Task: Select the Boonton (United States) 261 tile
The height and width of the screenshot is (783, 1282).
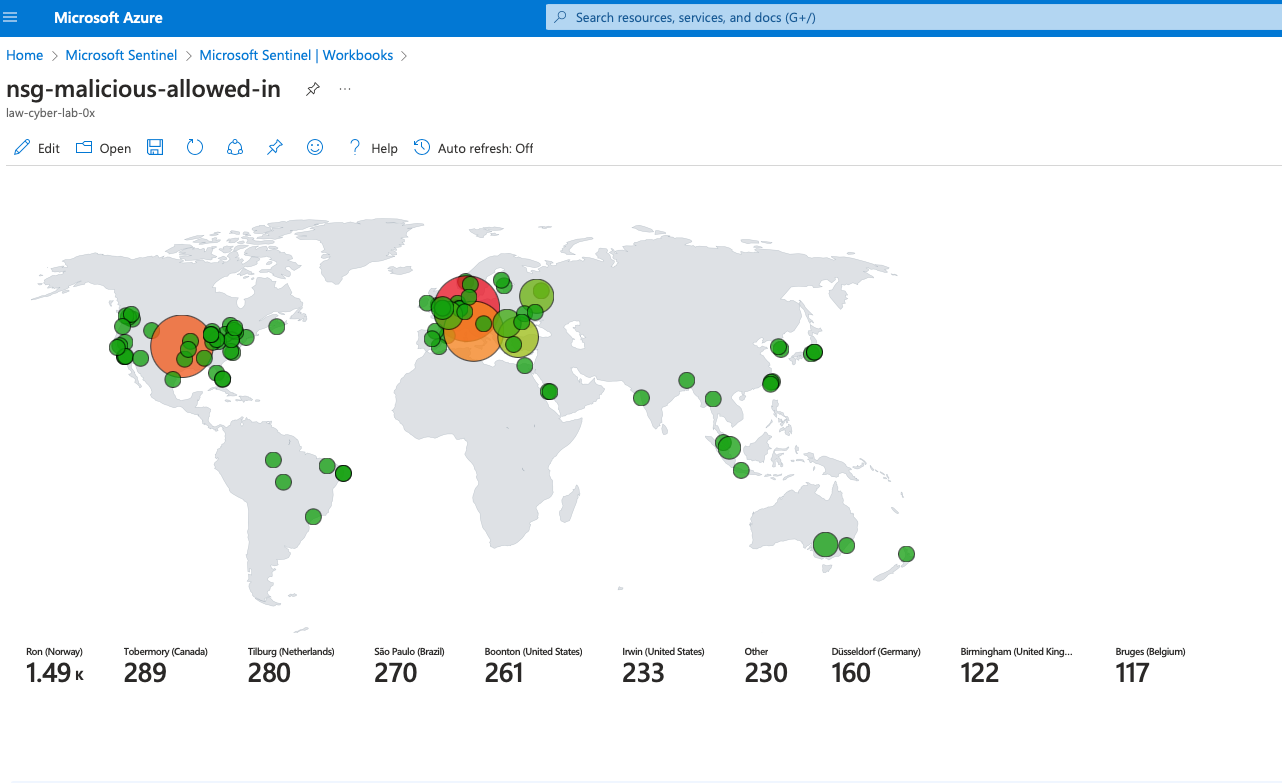Action: click(x=533, y=666)
